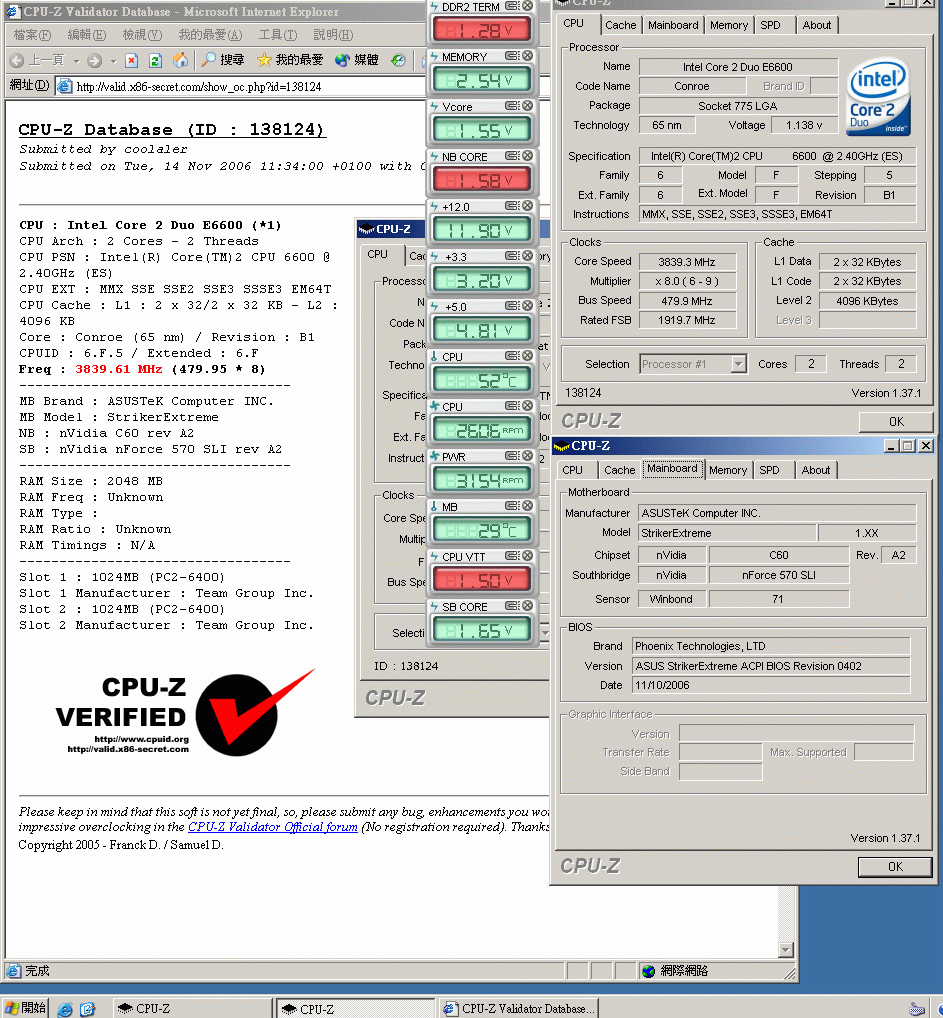Open the 編輯(E) edit menu
Viewport: 943px width, 1018px height.
click(x=86, y=34)
